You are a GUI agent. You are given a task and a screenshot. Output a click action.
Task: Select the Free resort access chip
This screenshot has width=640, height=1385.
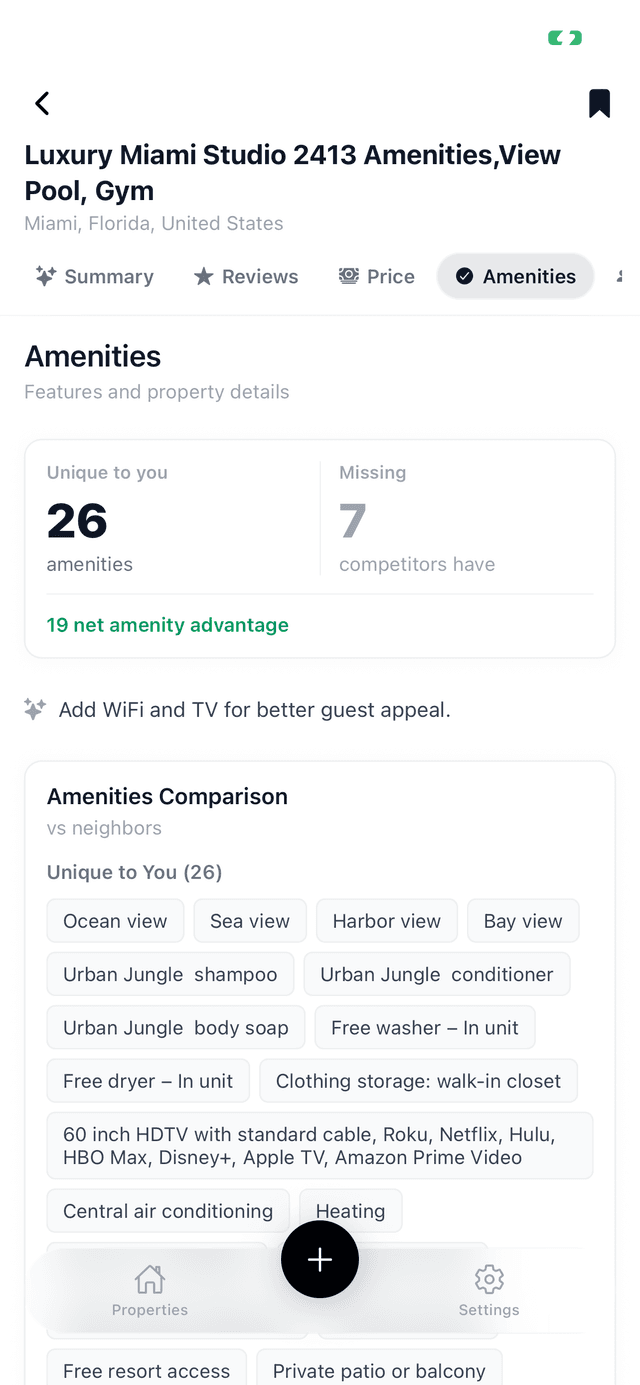pyautogui.click(x=146, y=1371)
